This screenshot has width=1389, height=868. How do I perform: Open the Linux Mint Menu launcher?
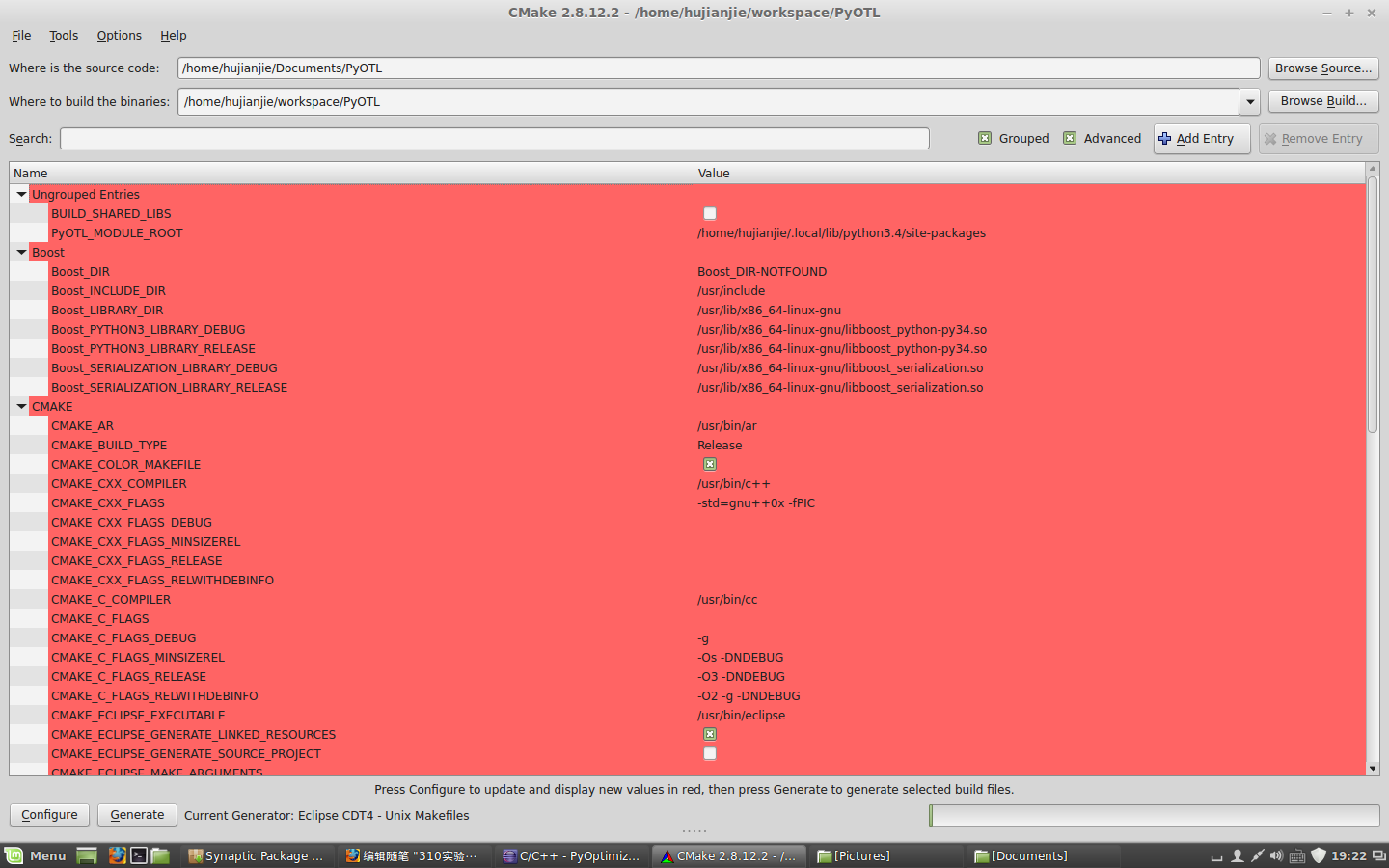click(36, 855)
